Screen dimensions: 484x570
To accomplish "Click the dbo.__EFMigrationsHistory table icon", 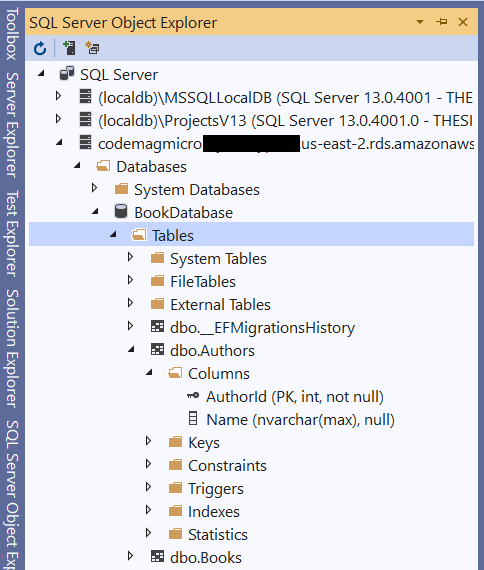I will tap(157, 327).
